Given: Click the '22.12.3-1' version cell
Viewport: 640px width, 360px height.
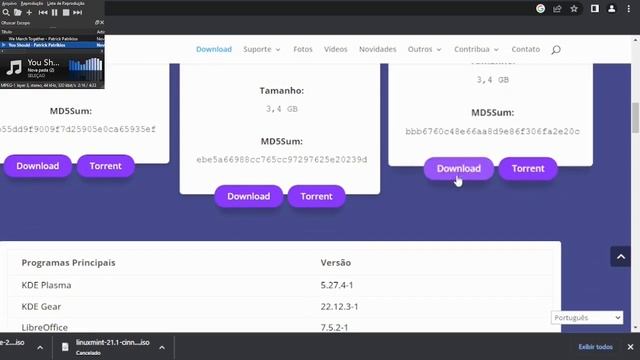Looking at the screenshot, I should [339, 307].
